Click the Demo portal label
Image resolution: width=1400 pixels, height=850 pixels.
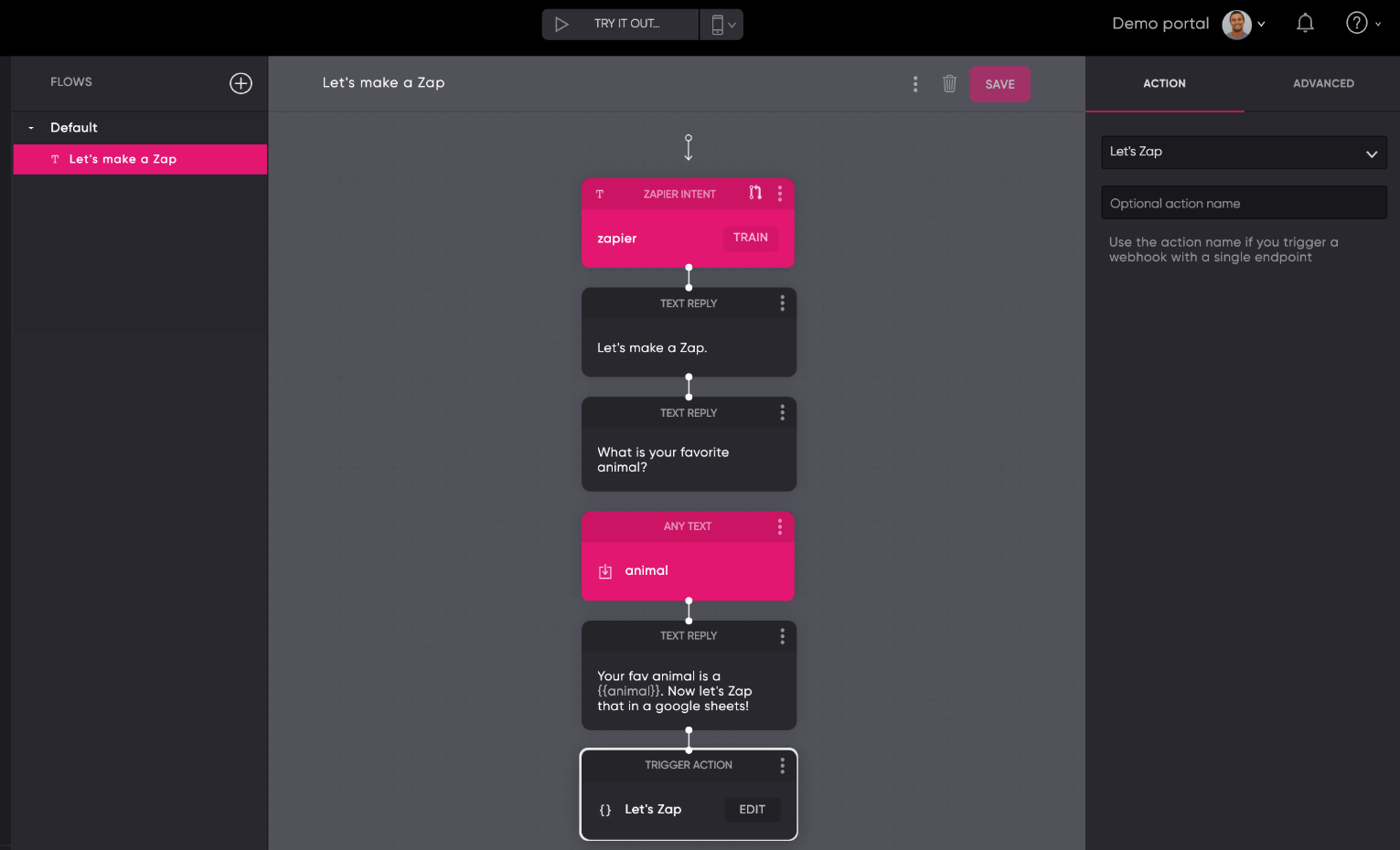click(x=1160, y=24)
